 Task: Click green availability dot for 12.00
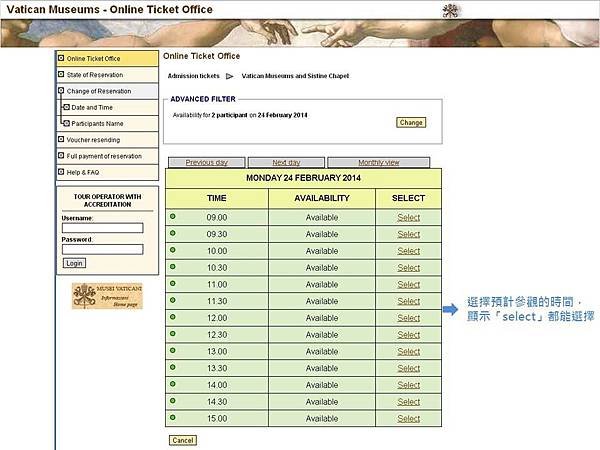173,317
